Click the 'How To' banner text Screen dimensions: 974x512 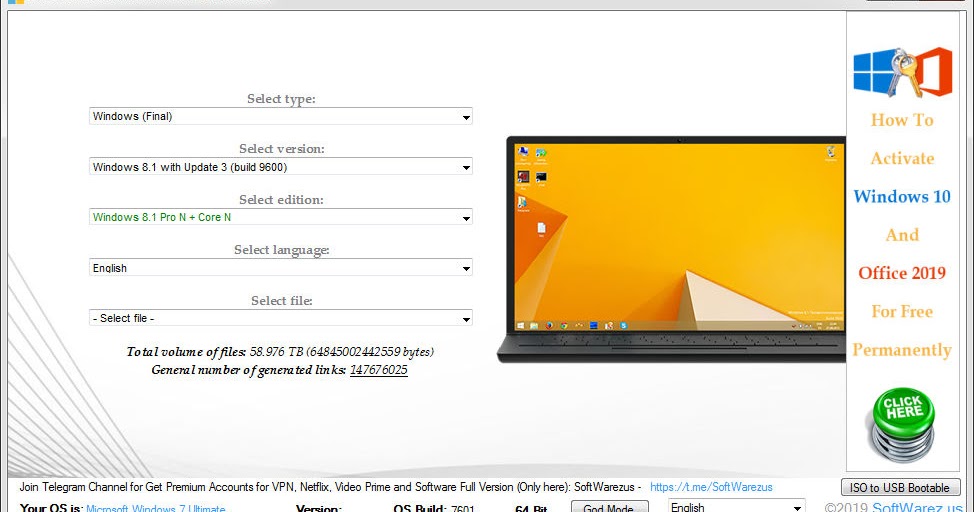tap(902, 120)
